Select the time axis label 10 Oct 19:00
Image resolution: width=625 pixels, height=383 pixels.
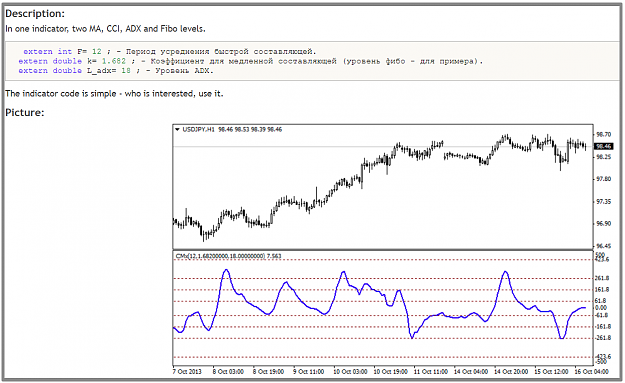(390, 371)
